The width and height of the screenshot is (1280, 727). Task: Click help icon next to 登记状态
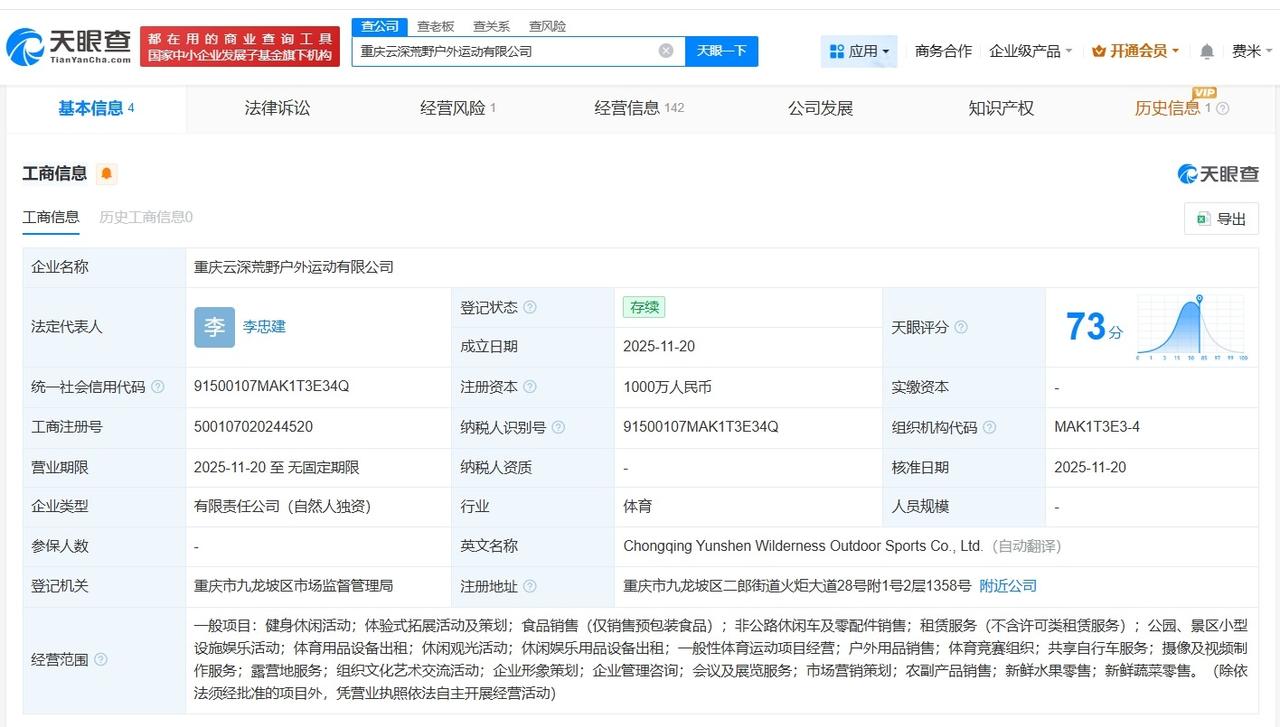coord(530,307)
